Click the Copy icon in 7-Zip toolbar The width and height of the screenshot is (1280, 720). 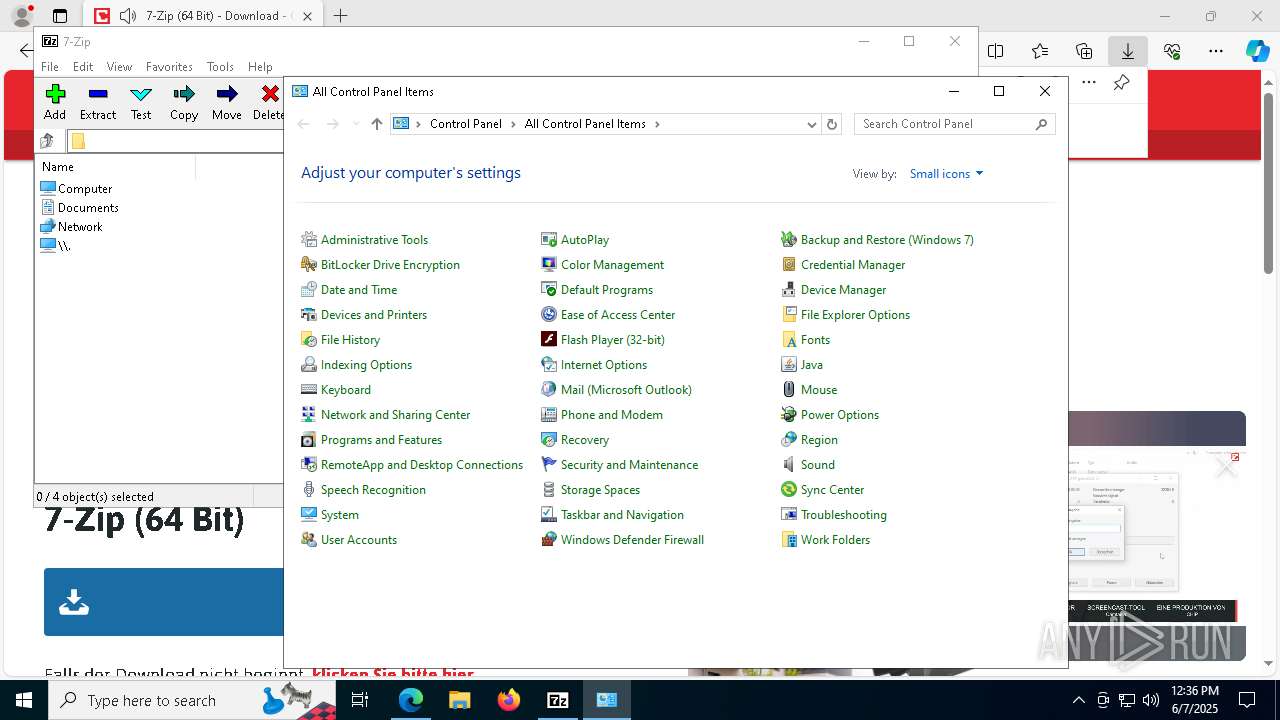click(184, 94)
